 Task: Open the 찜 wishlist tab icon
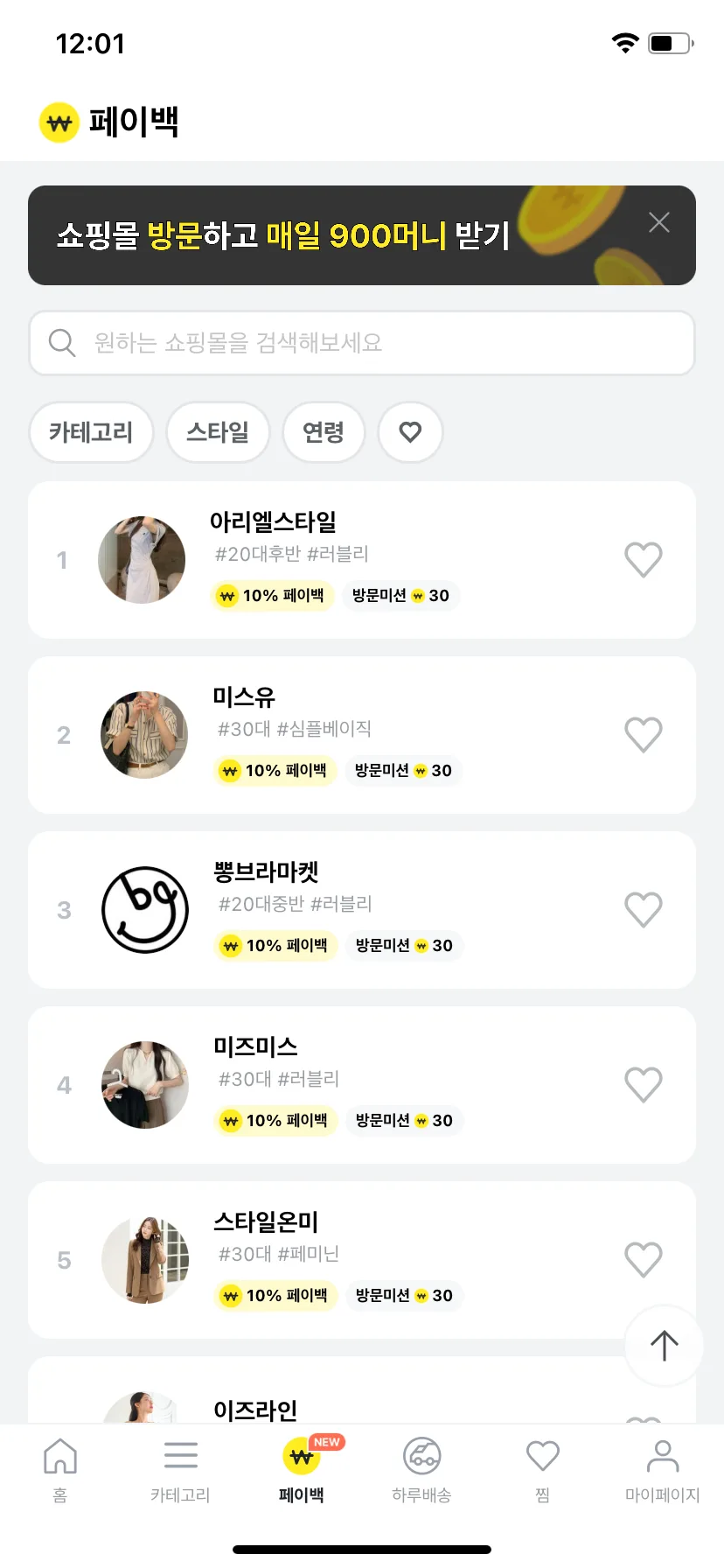click(542, 1457)
